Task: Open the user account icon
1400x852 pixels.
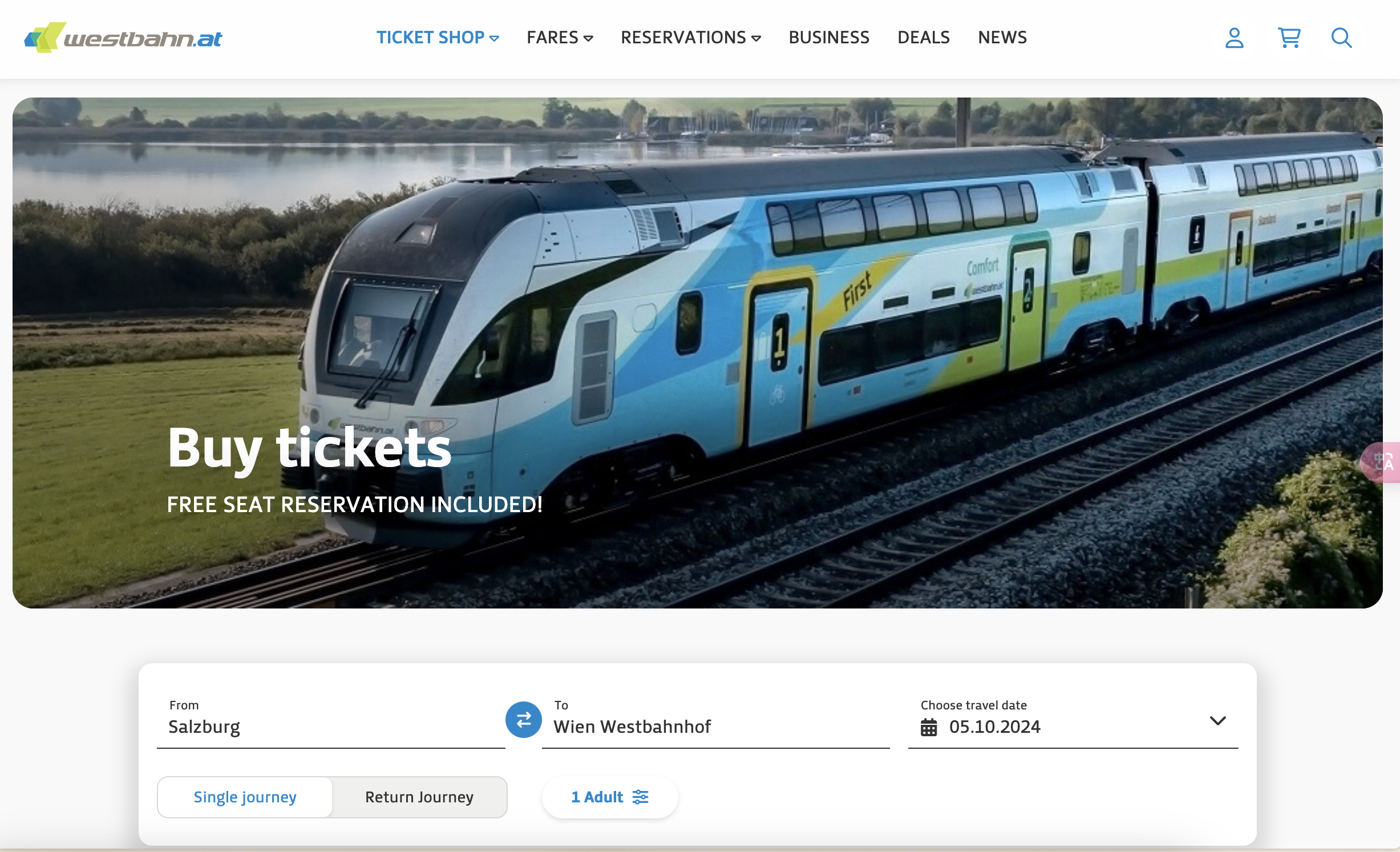Action: tap(1234, 38)
